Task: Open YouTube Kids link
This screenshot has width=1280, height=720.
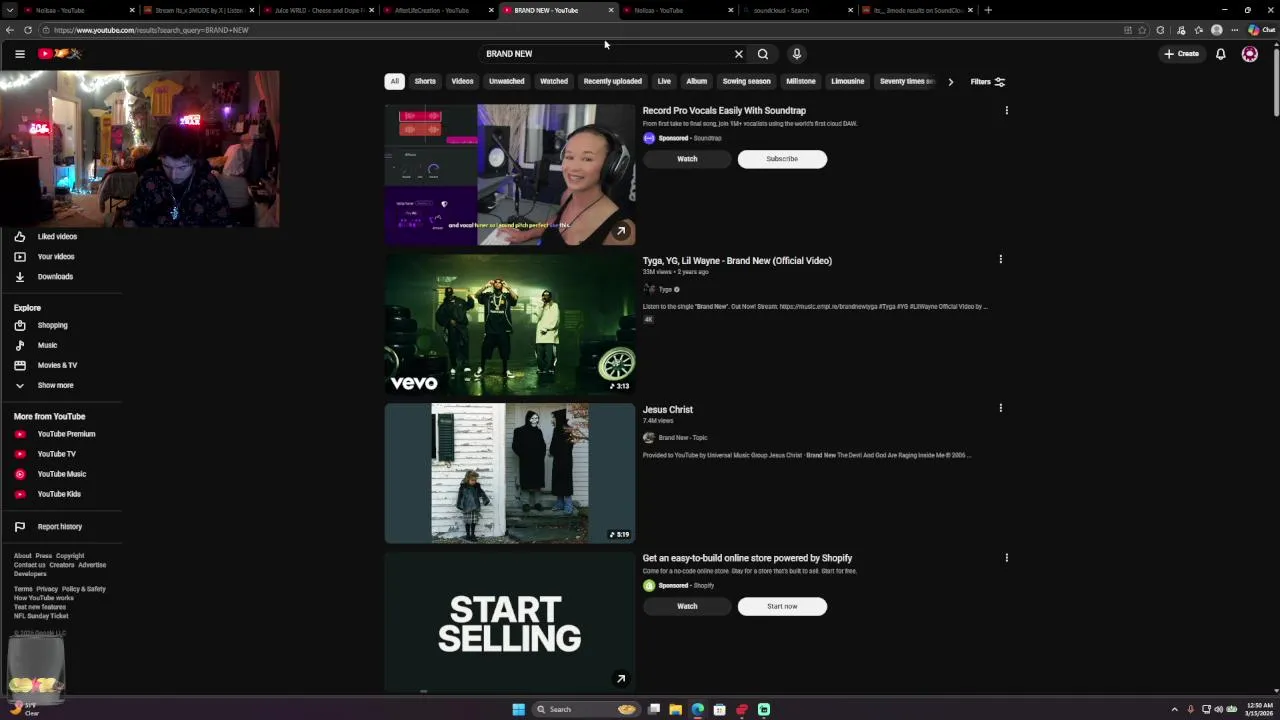Action: [59, 494]
